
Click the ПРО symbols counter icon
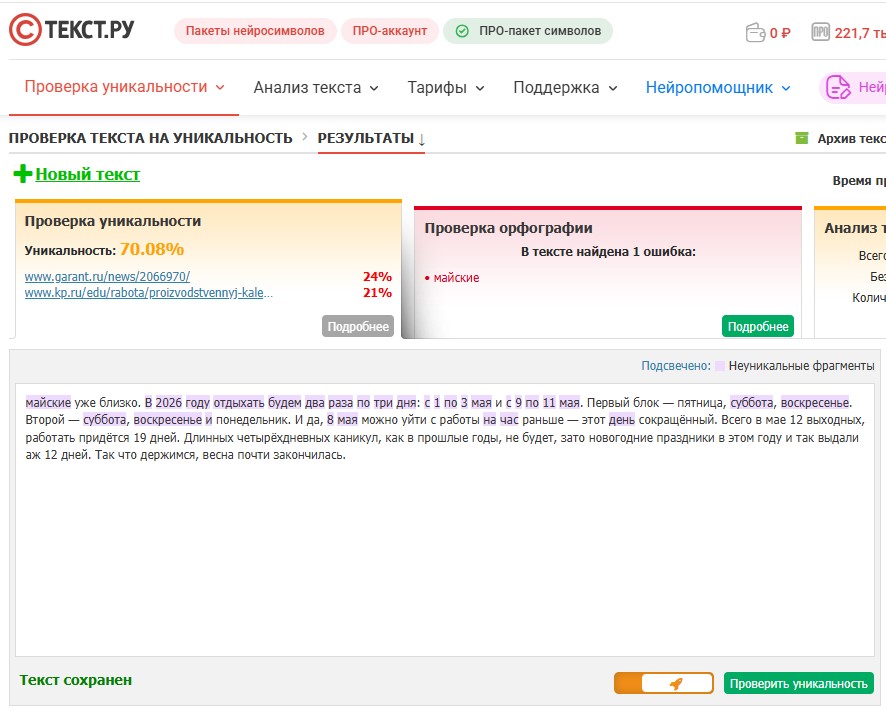coord(820,32)
